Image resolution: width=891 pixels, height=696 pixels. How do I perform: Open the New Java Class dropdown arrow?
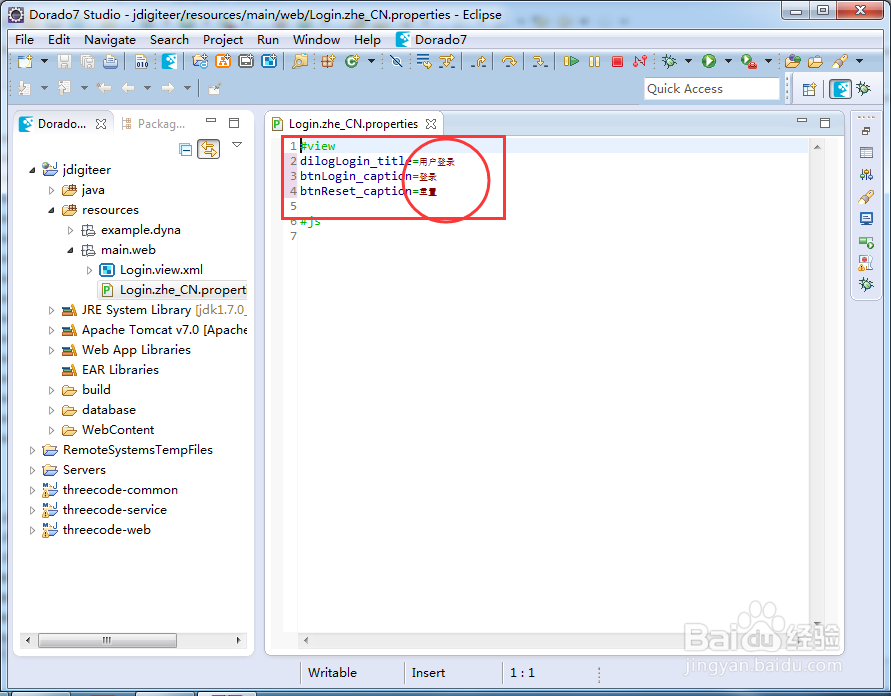point(371,61)
